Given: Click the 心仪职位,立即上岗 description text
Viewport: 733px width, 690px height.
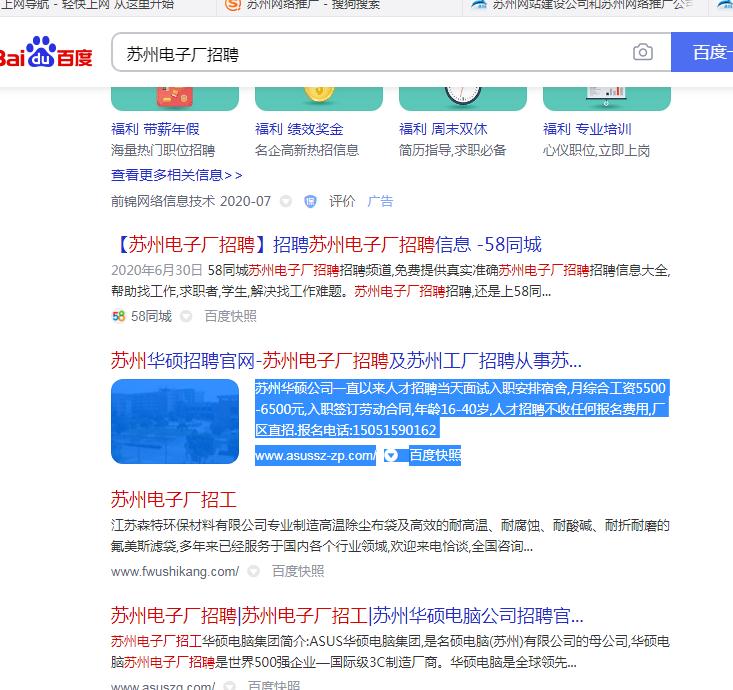Looking at the screenshot, I should pos(596,151).
